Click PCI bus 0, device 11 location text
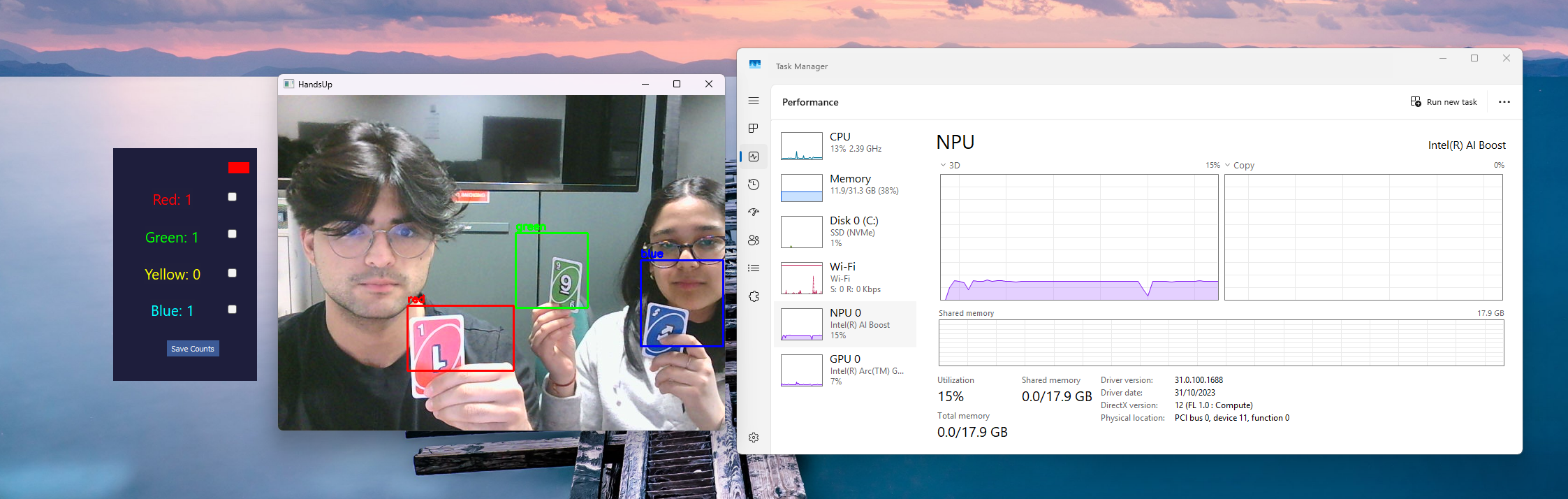The image size is (1568, 499). pos(1232,418)
